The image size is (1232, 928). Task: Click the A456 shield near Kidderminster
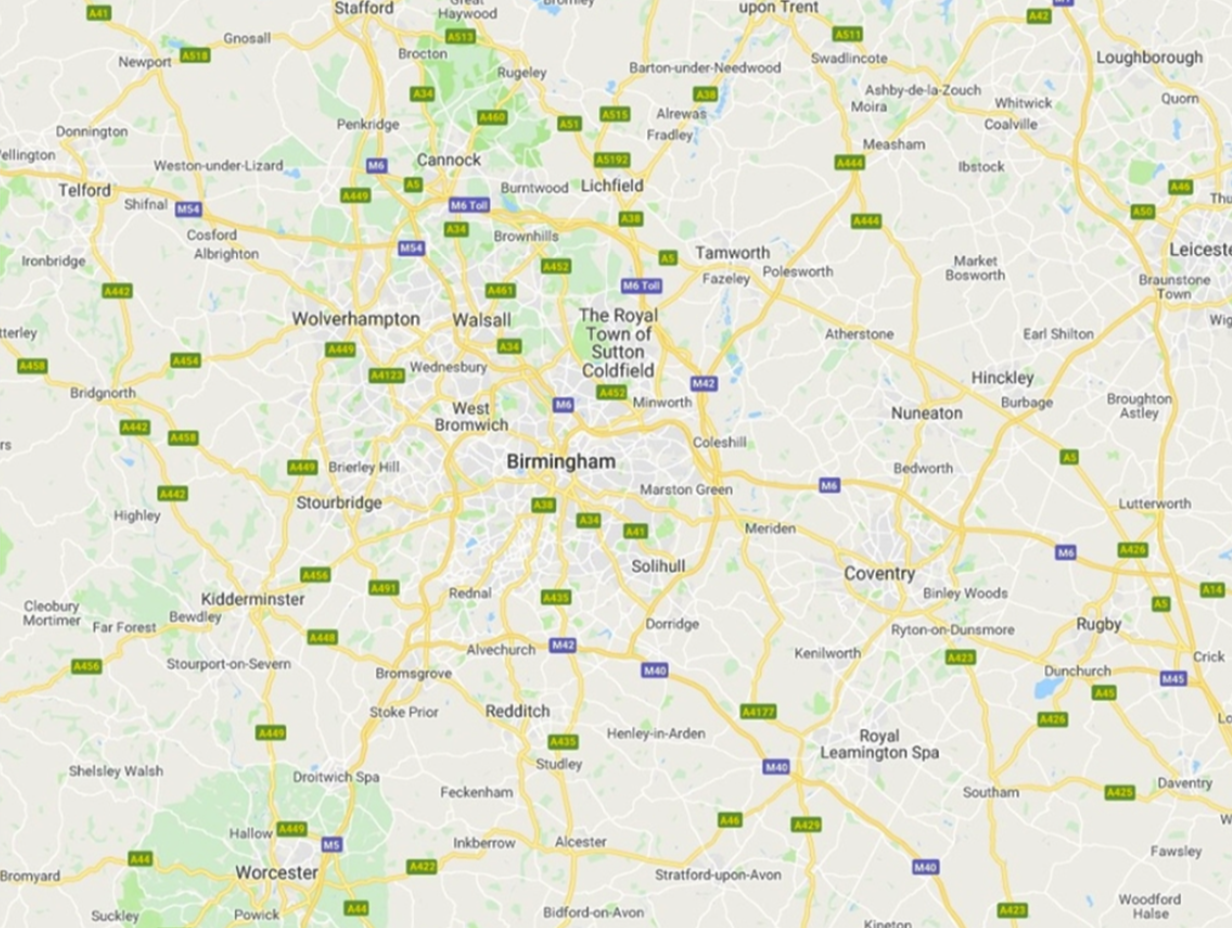click(x=316, y=575)
